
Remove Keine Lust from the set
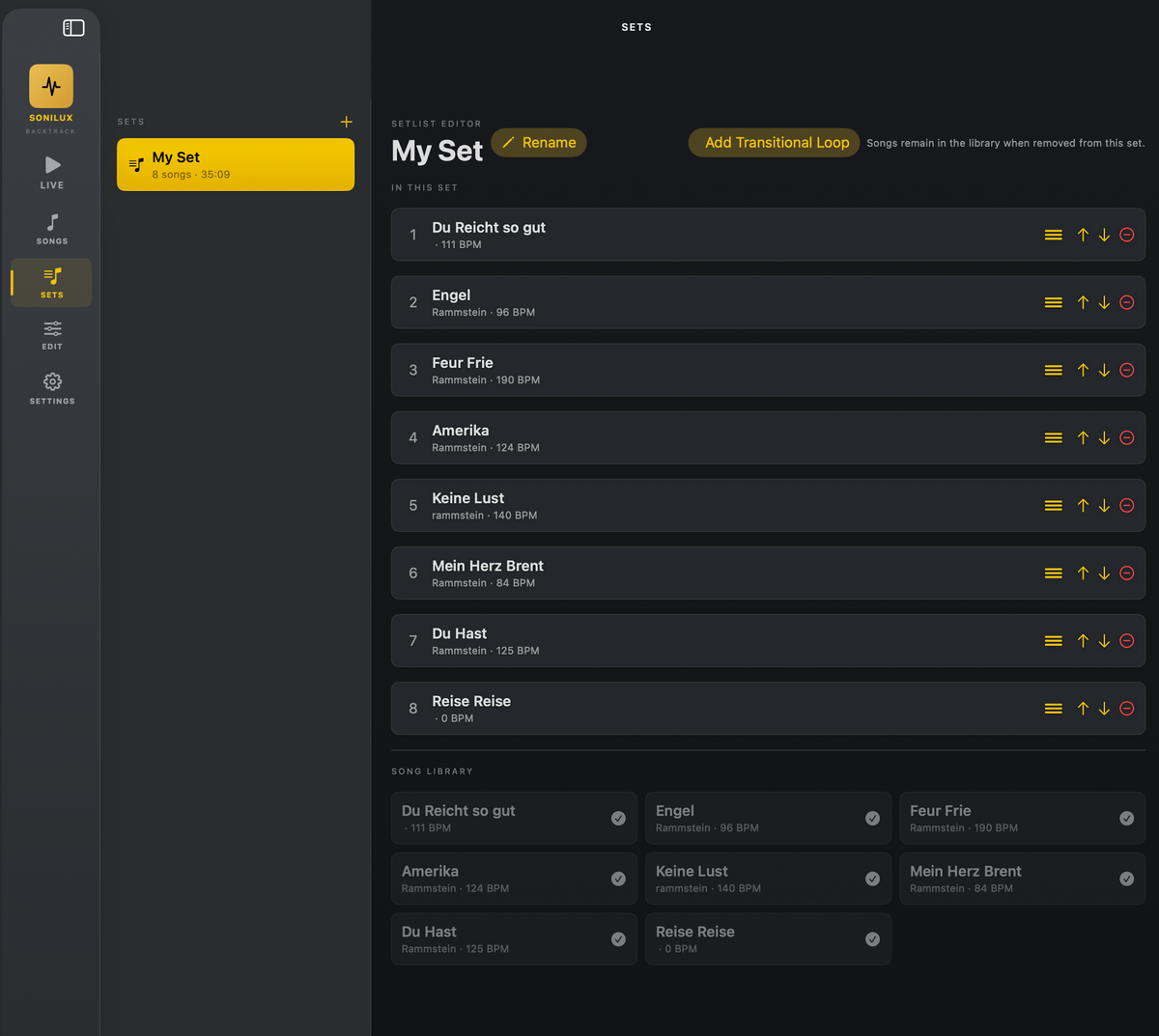[1126, 505]
